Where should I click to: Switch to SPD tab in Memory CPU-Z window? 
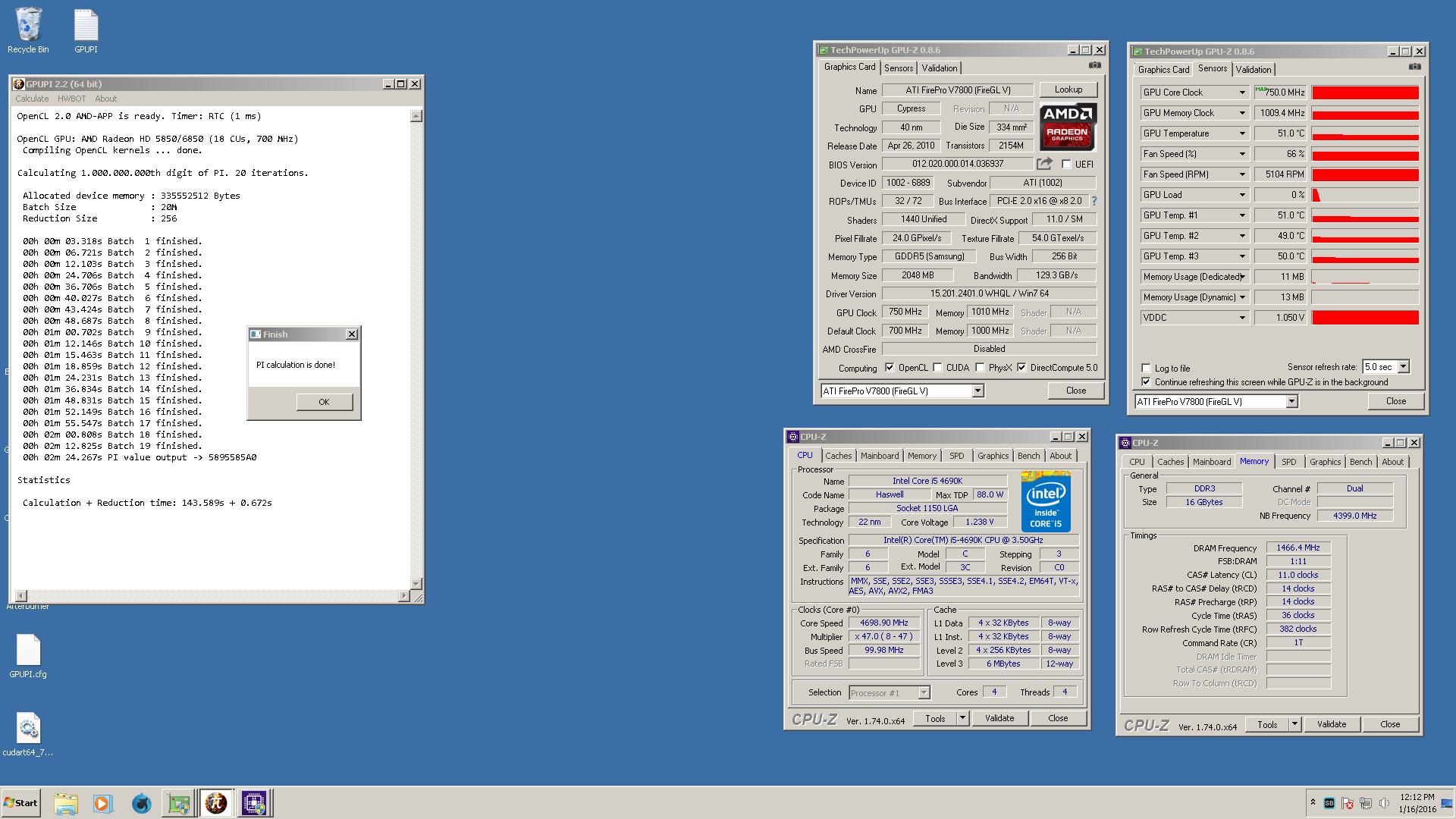(1288, 462)
